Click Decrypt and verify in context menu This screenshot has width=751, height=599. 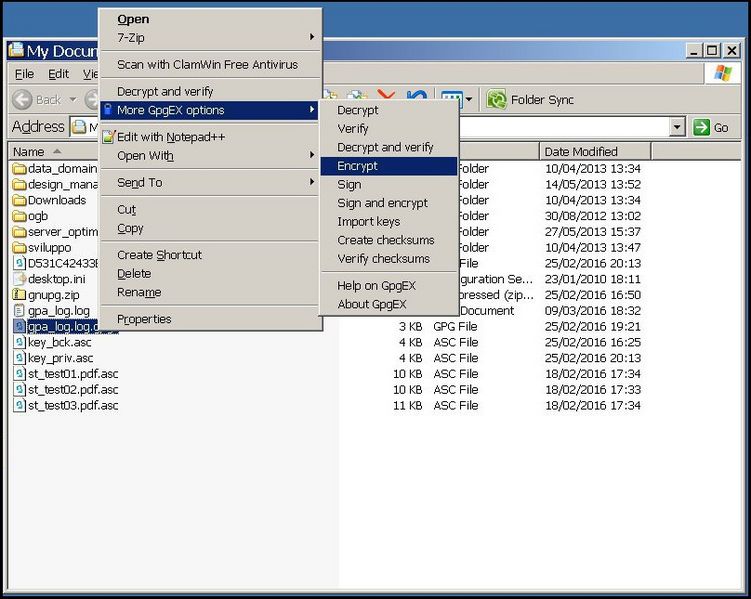(210, 91)
